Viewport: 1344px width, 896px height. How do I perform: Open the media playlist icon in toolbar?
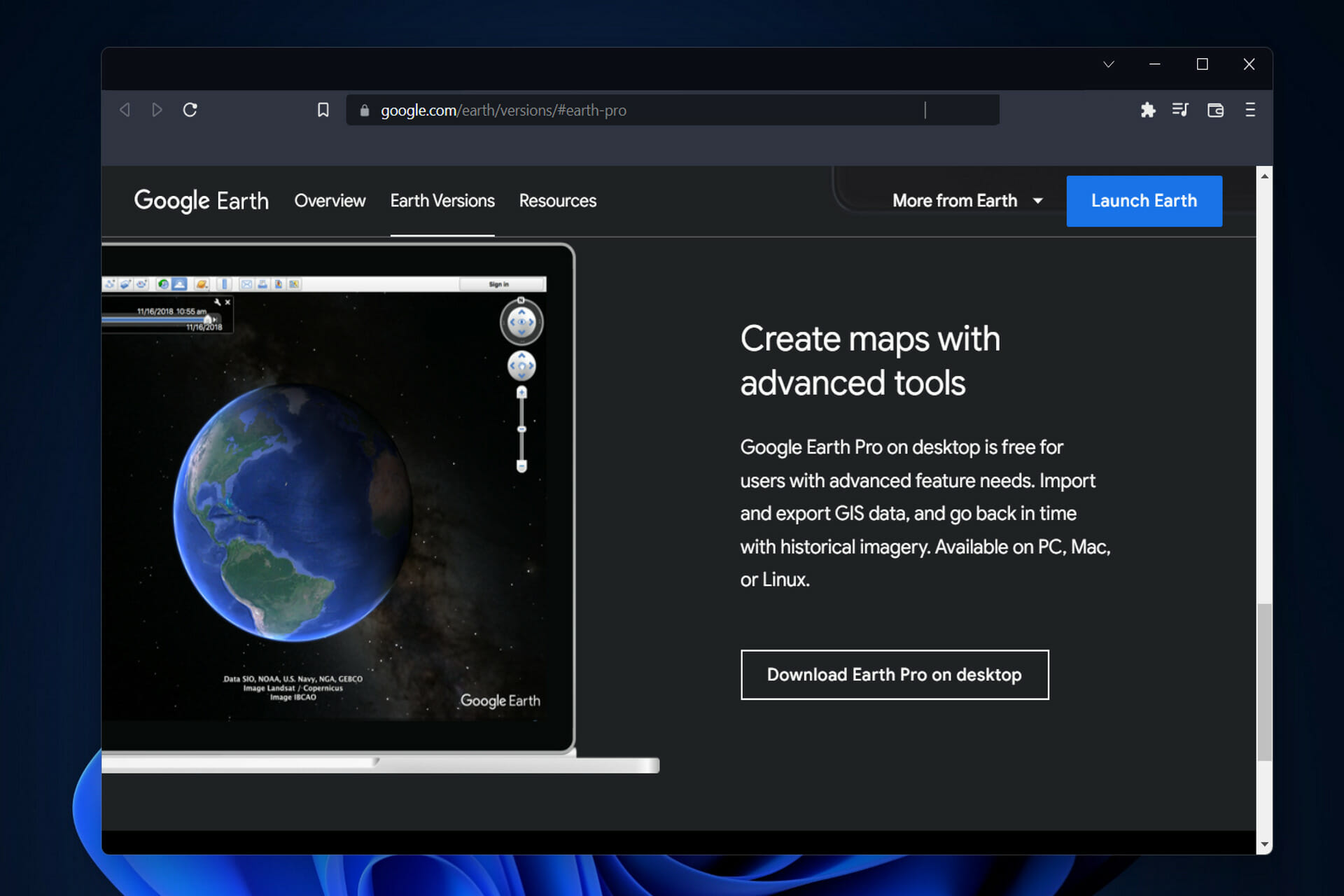pyautogui.click(x=1180, y=110)
